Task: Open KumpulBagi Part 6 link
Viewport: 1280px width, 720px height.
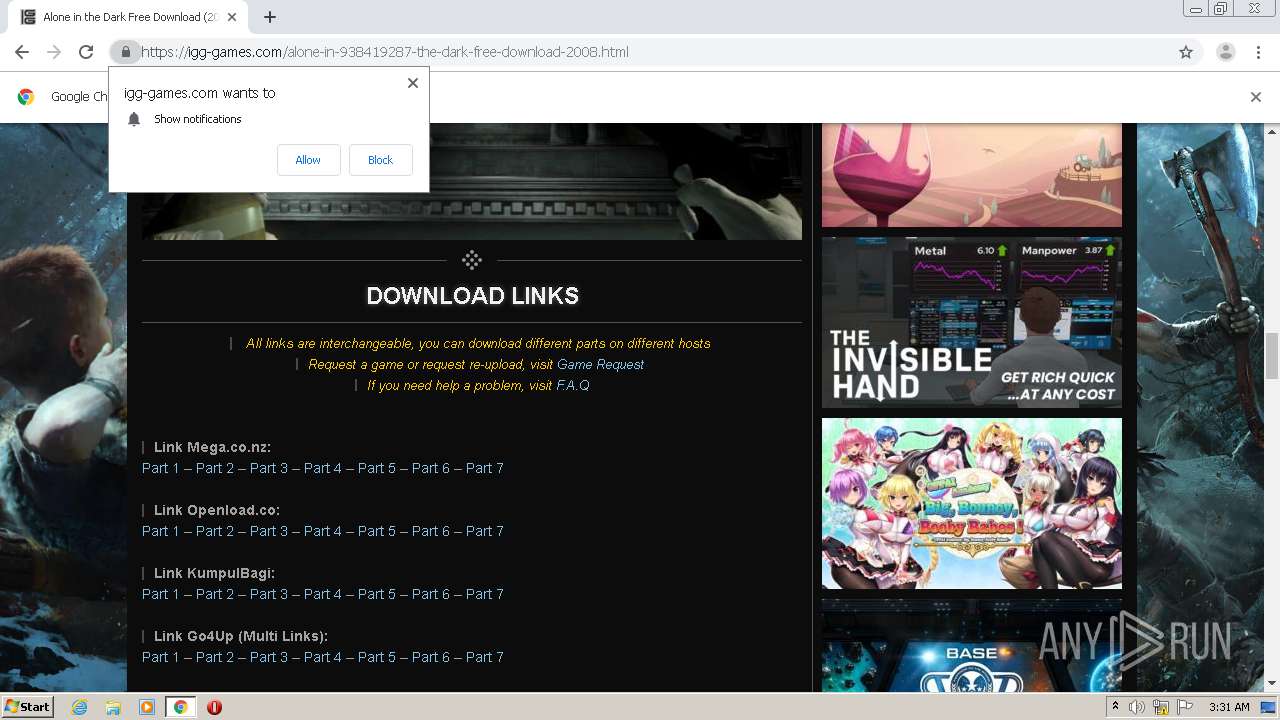Action: (x=431, y=594)
